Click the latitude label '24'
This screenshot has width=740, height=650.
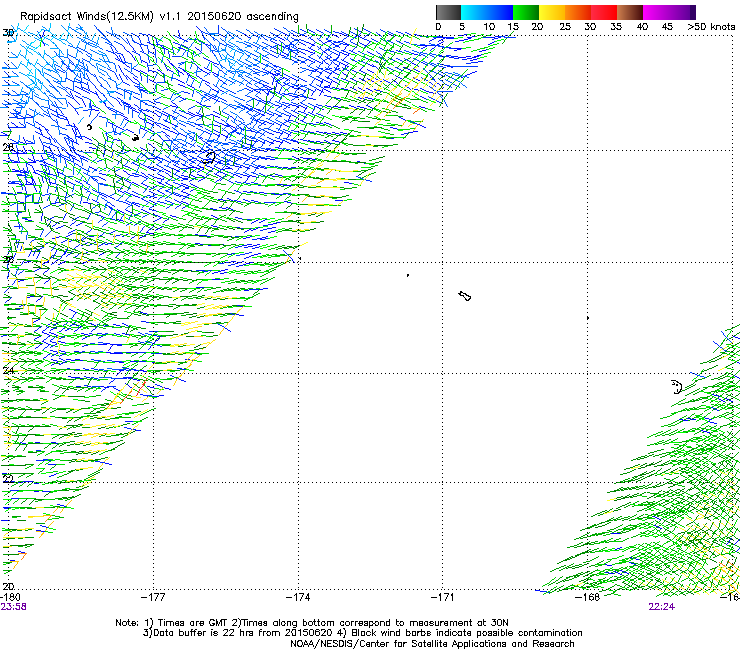(8, 371)
